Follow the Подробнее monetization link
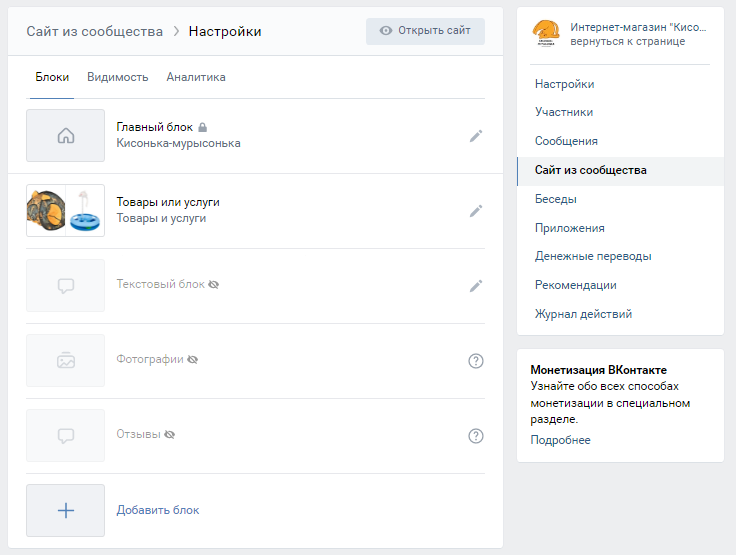The height and width of the screenshot is (555, 736). 560,440
